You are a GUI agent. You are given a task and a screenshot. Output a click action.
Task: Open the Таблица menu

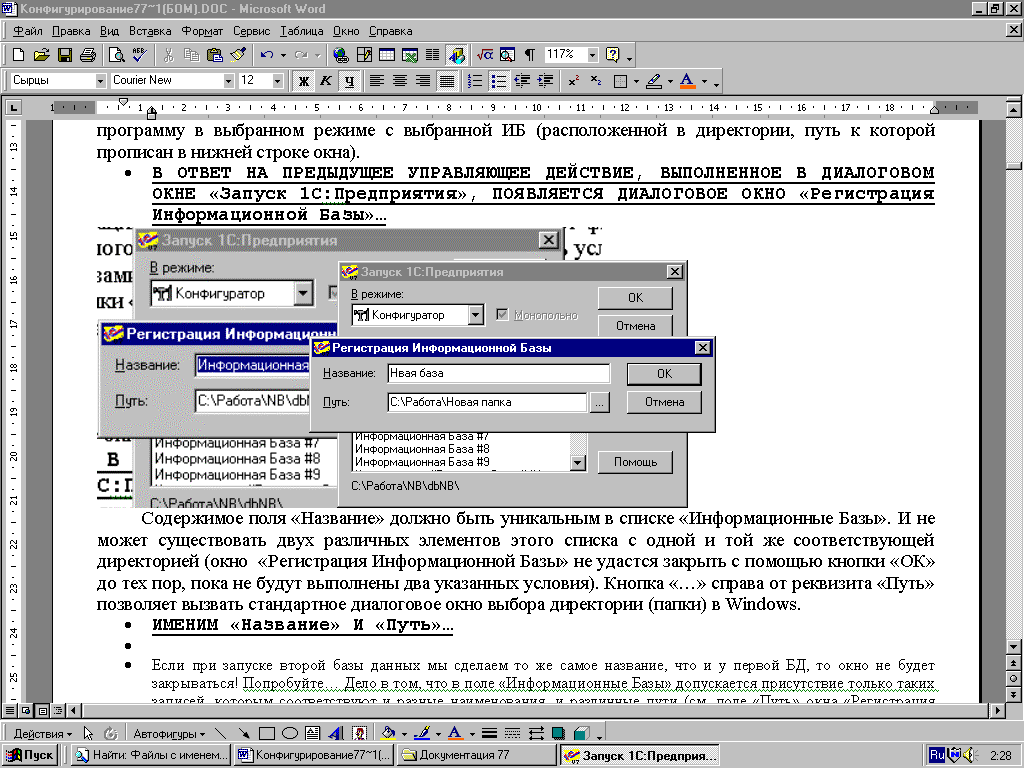point(302,31)
